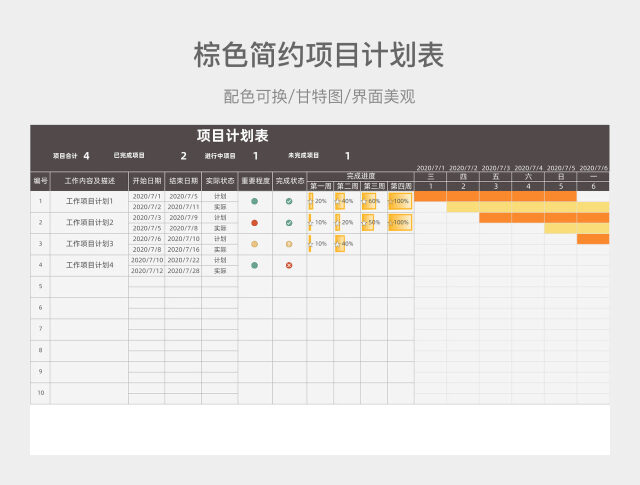Click Gantt date header 2020/7/4
640x485 pixels.
point(528,168)
